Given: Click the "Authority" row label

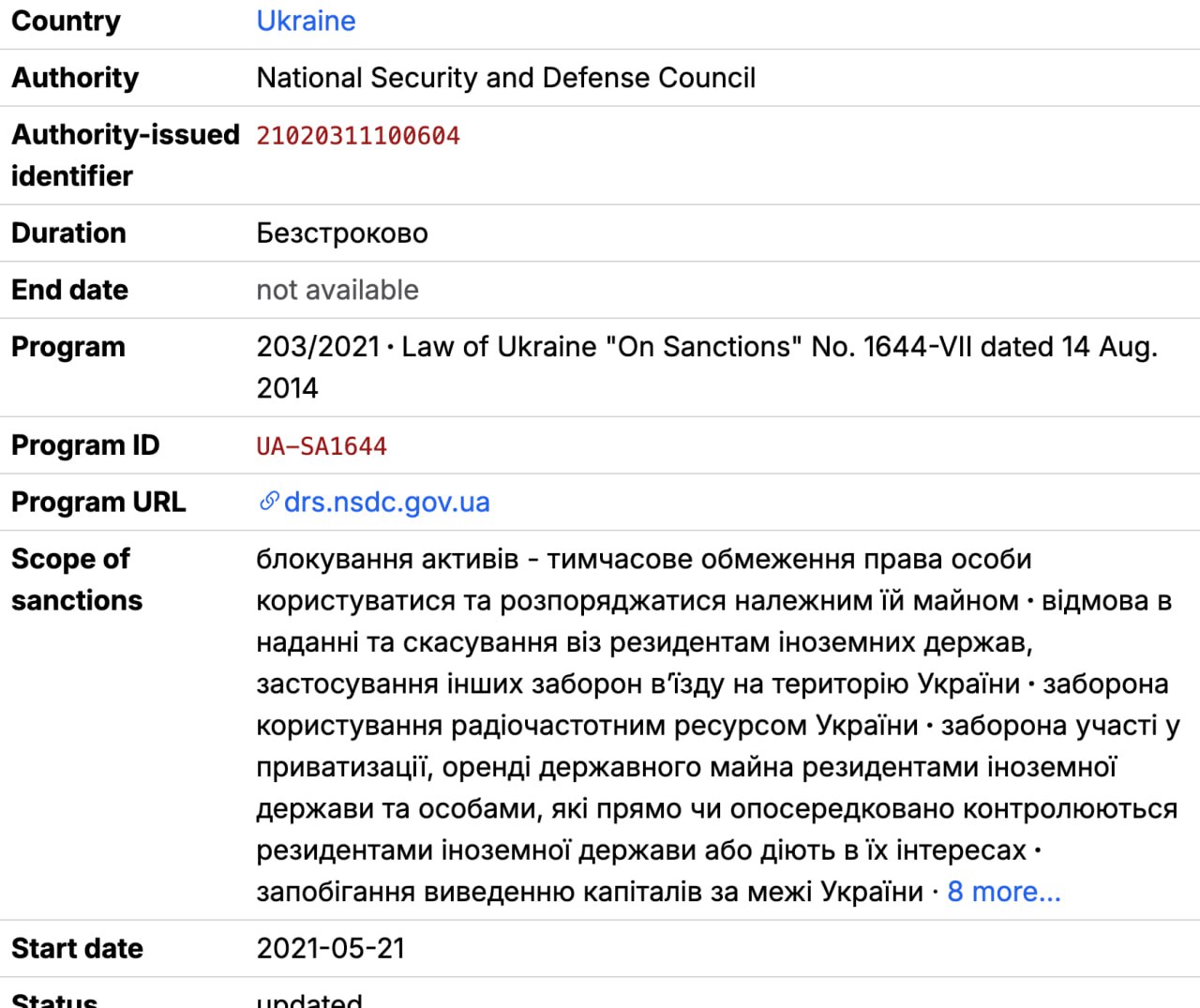Looking at the screenshot, I should click(x=75, y=78).
